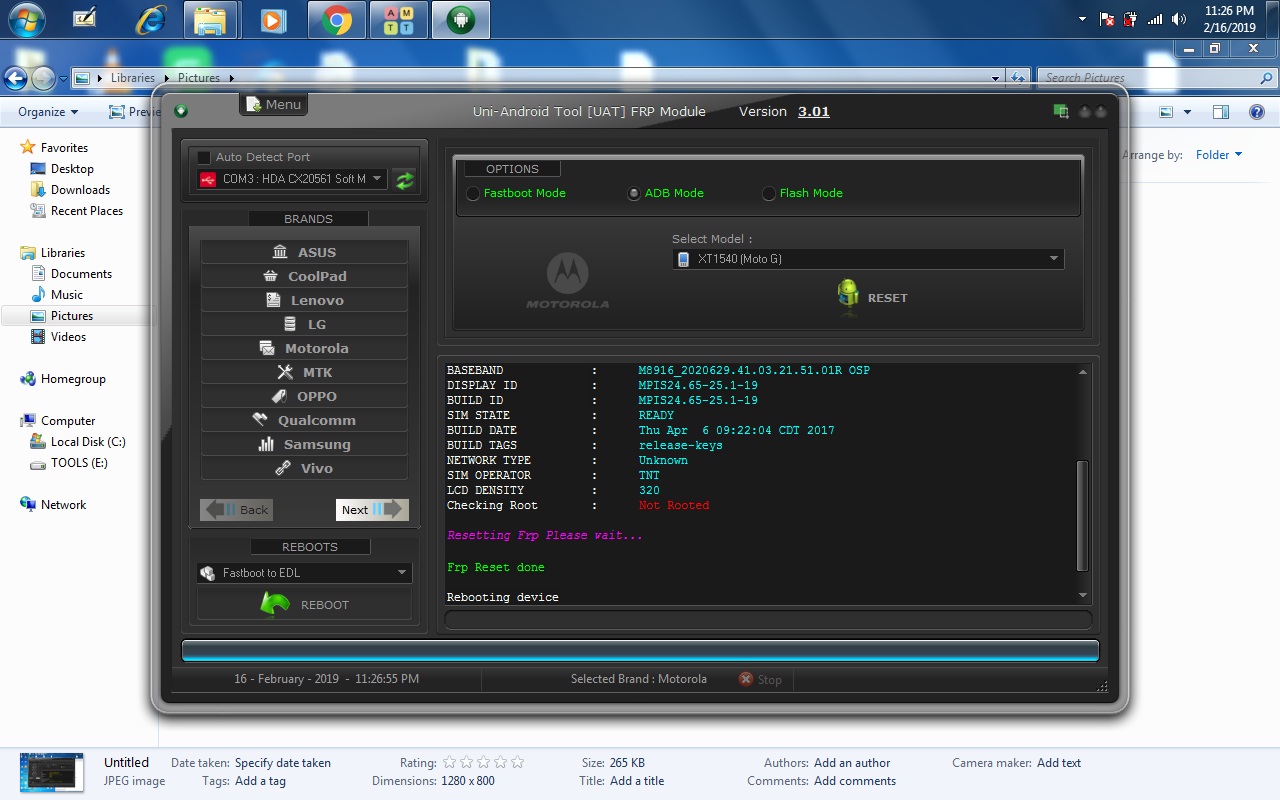Expand the view options arrow in Explorer

(x=1187, y=113)
